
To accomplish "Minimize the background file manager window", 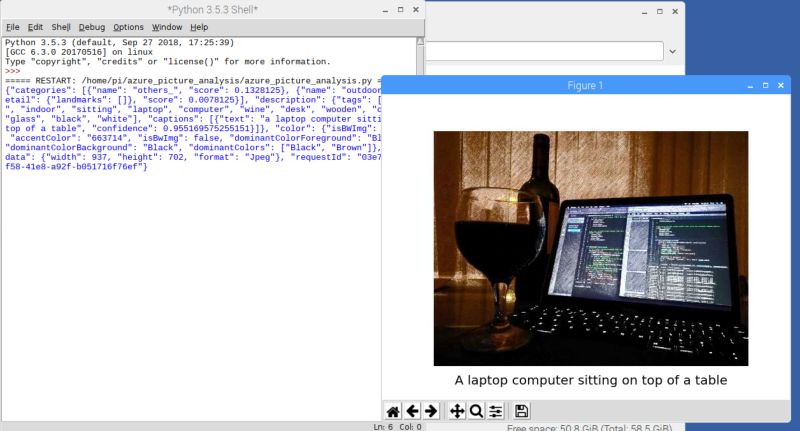I will tap(645, 11).
